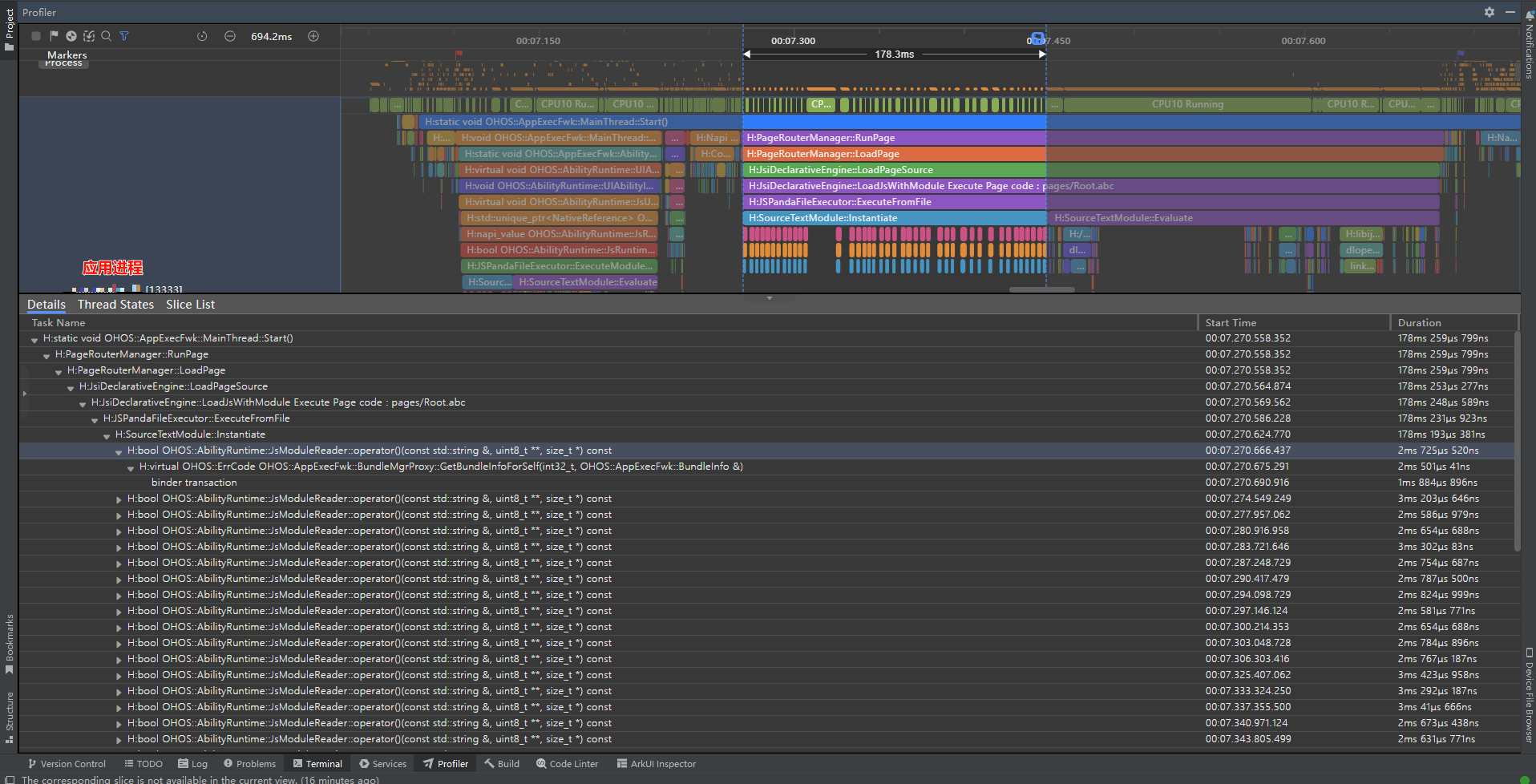Select the H:PageRouterManager::LoadPage slice in timeline
This screenshot has height=784, width=1536.
[x=895, y=154]
